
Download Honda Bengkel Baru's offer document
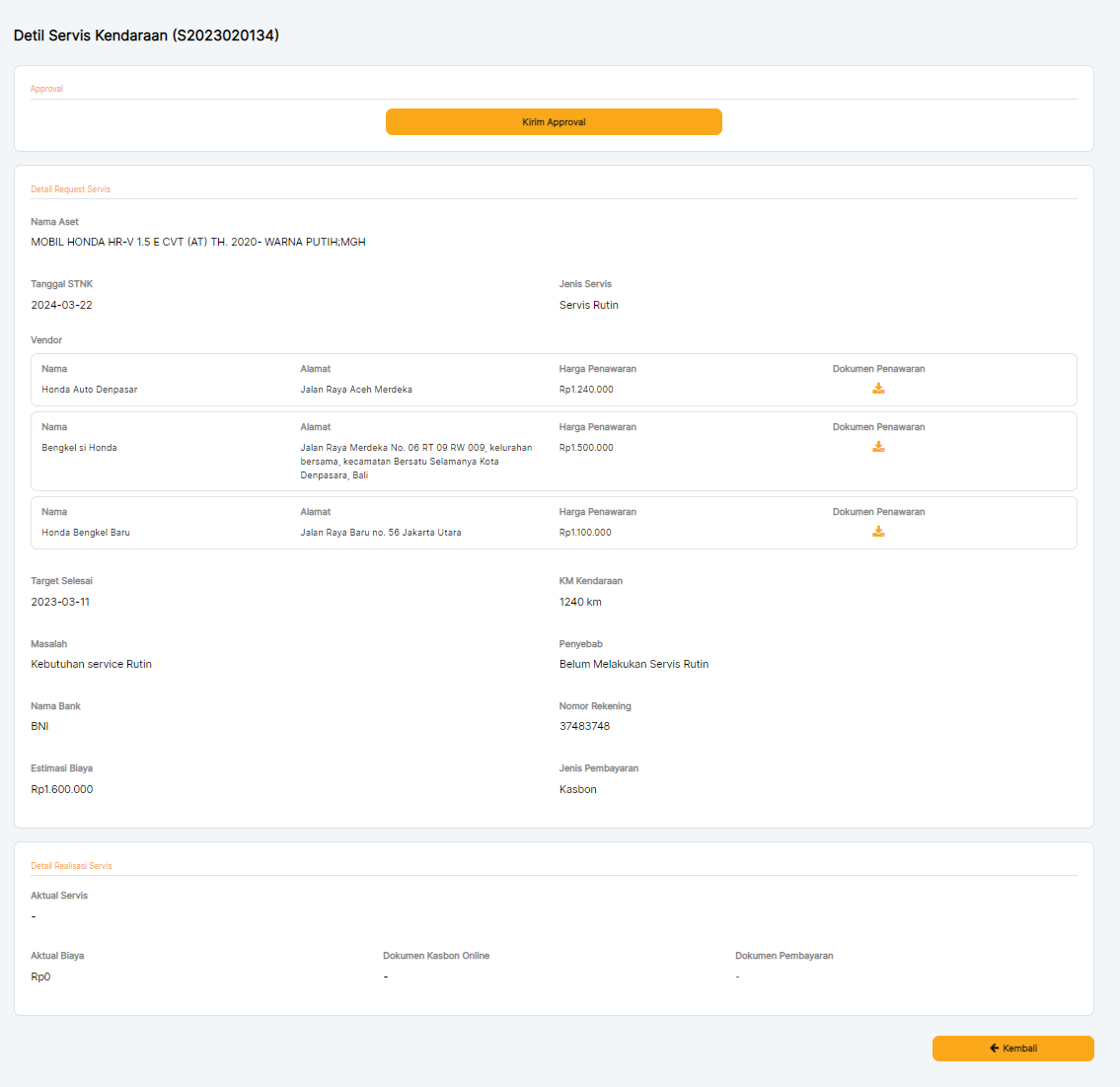(878, 532)
